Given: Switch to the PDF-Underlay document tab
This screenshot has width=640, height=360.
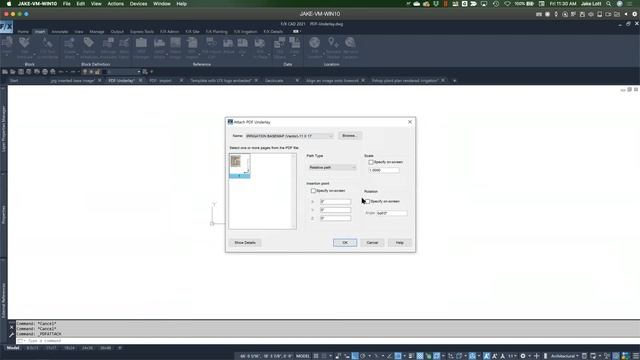Looking at the screenshot, I should 121,80.
